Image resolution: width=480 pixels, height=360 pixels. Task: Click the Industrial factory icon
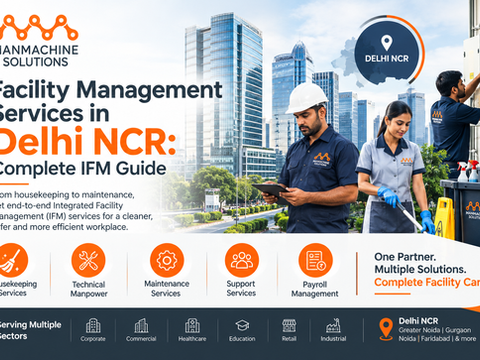click(333, 325)
